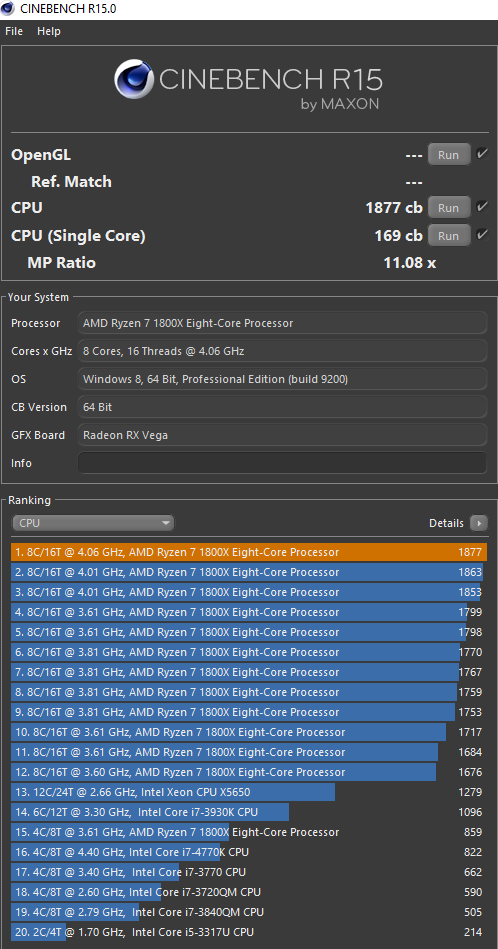Click the Processor field showing Ryzen 7 1800X
Viewport: 498px width, 949px height.
[x=283, y=323]
